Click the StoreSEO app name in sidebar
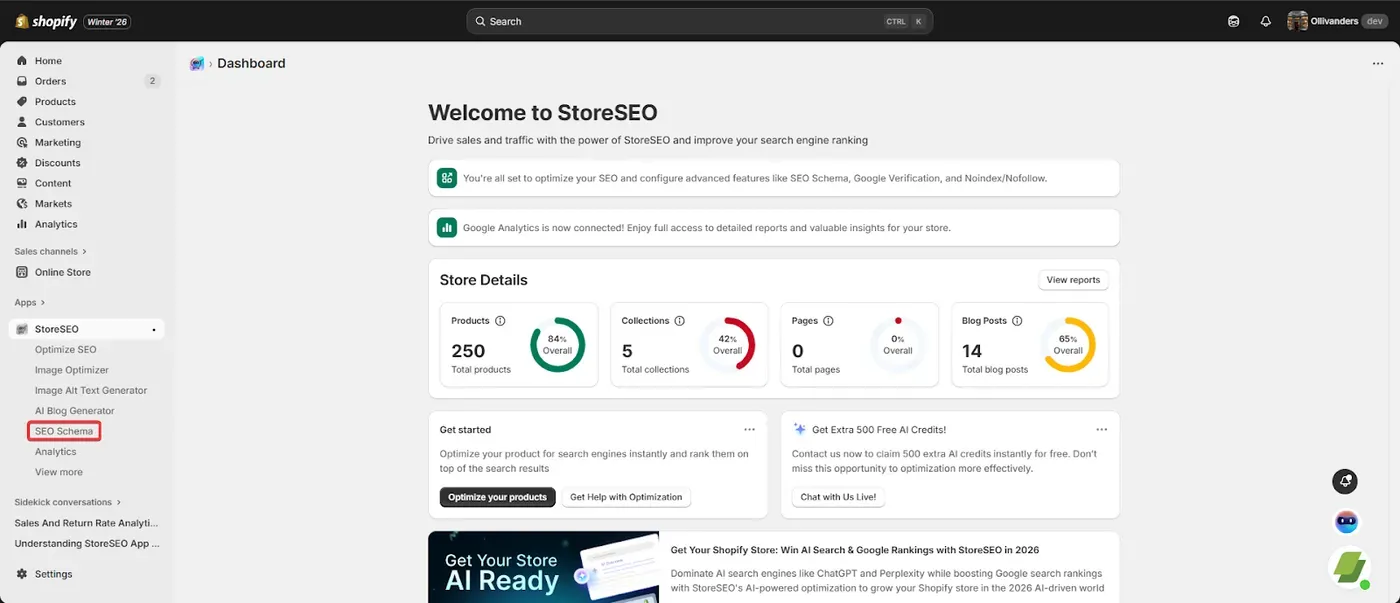1400x603 pixels. pos(57,329)
